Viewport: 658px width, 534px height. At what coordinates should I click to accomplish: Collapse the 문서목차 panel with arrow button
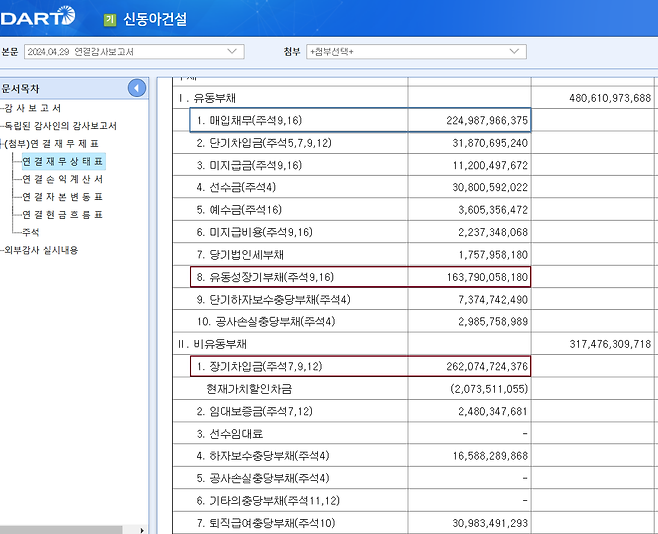tap(137, 88)
